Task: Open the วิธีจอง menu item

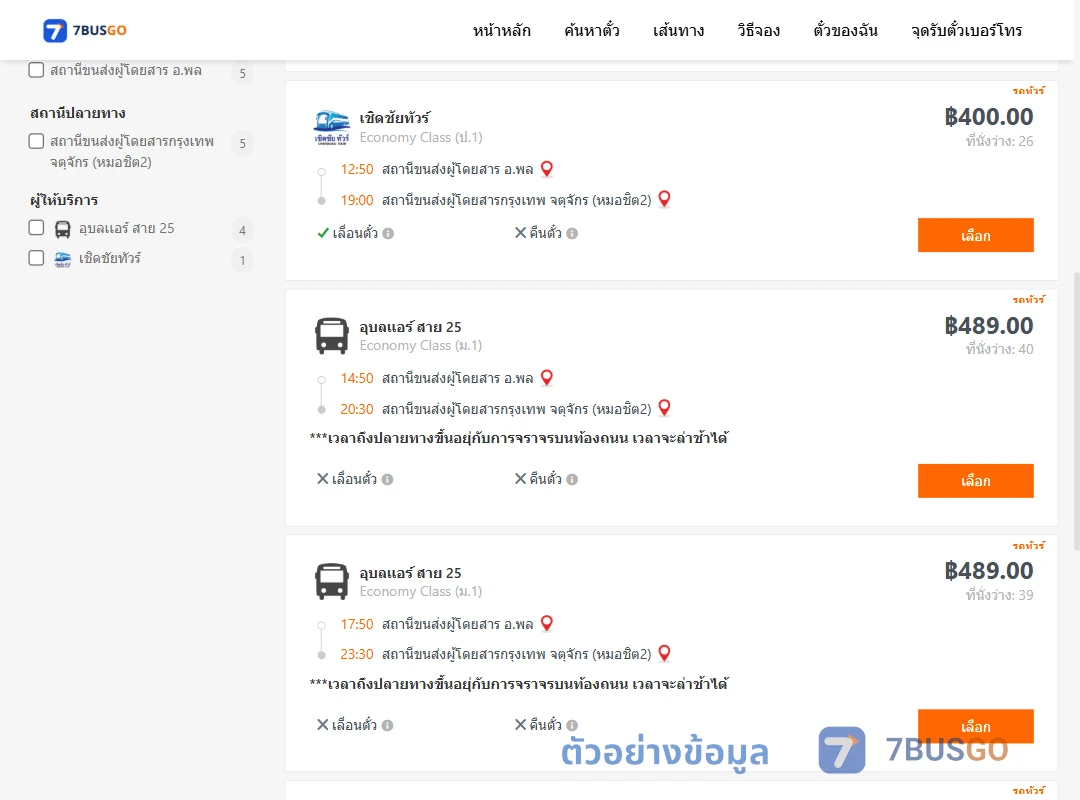Action: [x=758, y=30]
